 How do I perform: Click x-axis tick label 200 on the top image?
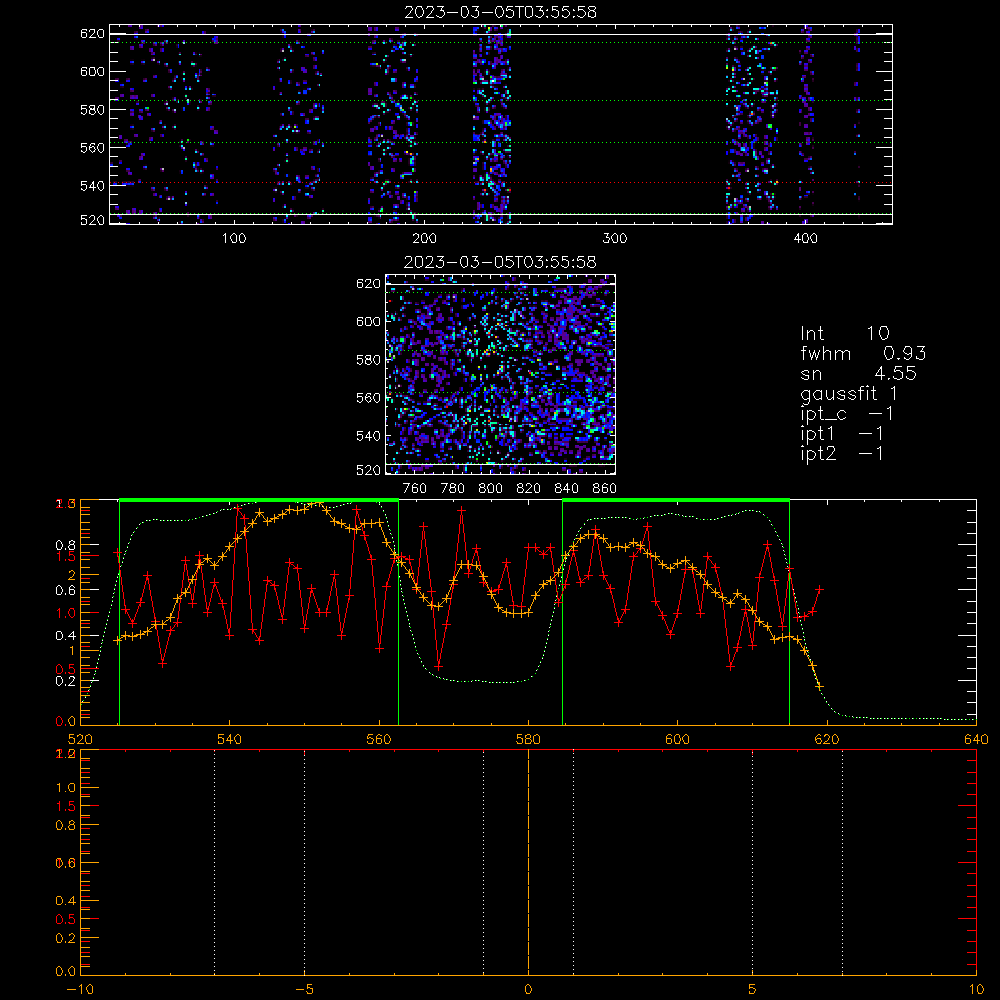424,239
